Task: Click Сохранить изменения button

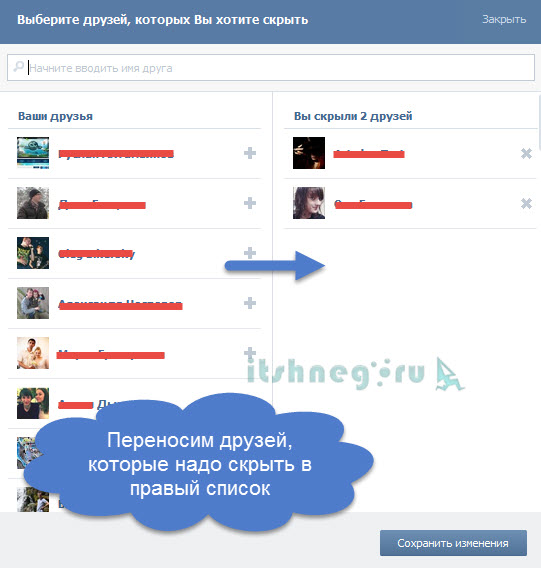Action: tap(453, 543)
